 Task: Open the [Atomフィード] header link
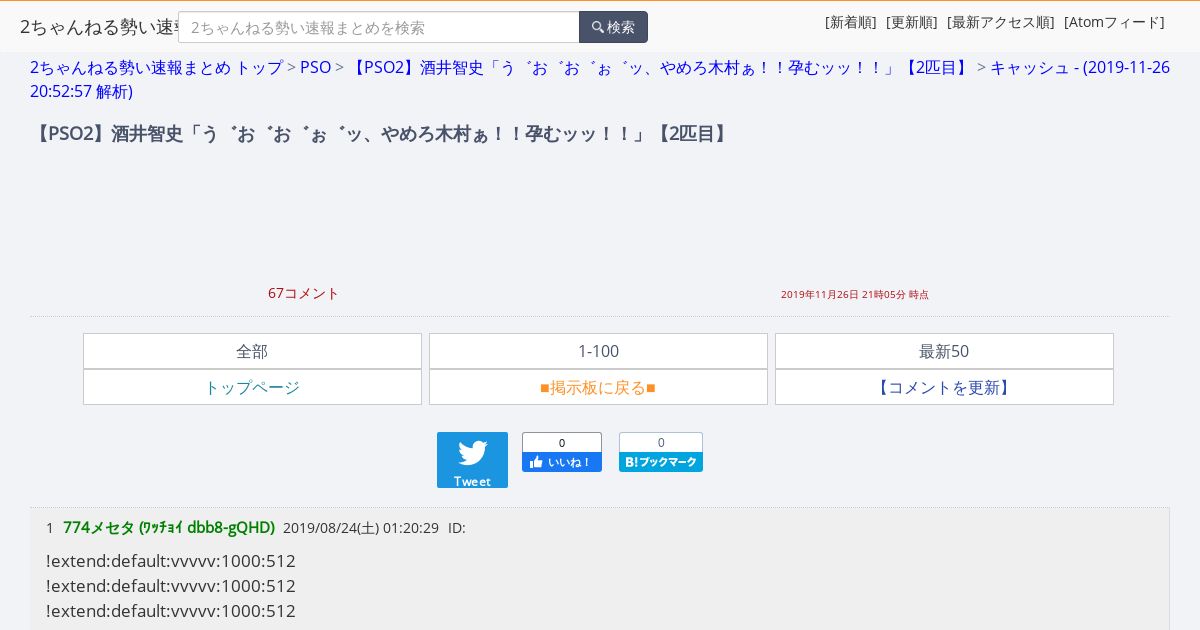coord(1114,22)
